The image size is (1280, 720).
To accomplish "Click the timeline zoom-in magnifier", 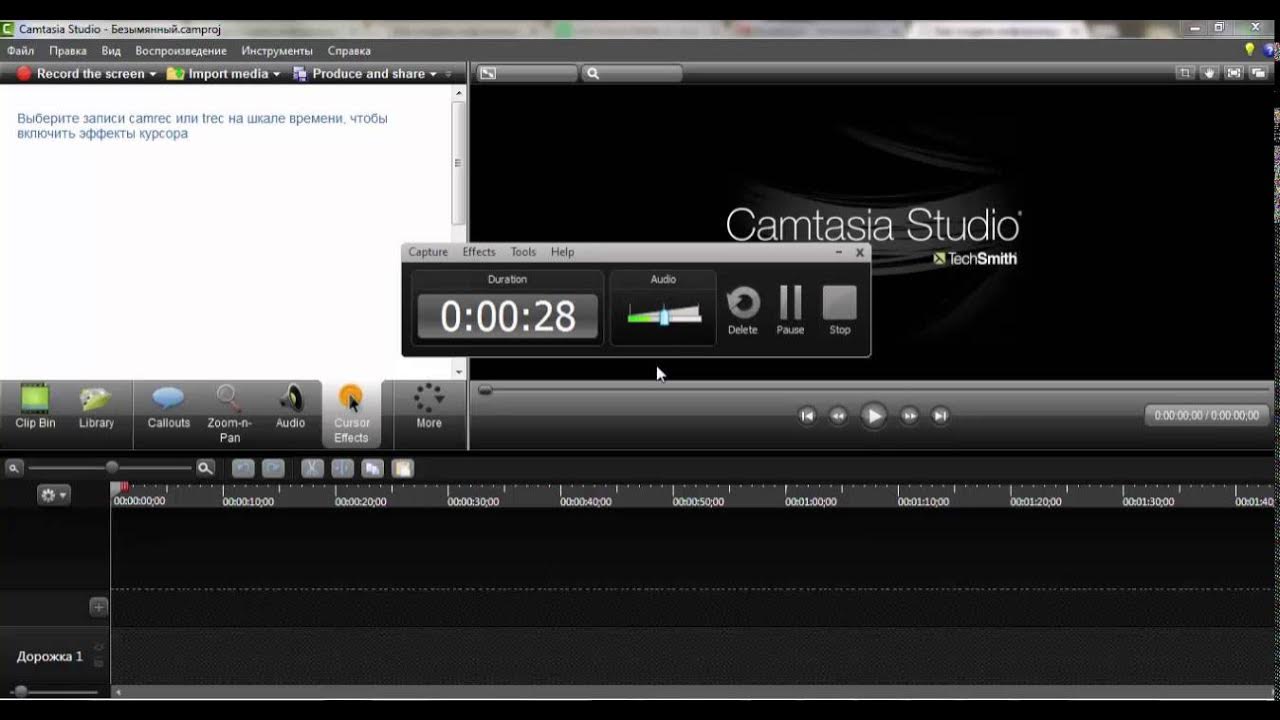I will click(x=205, y=467).
